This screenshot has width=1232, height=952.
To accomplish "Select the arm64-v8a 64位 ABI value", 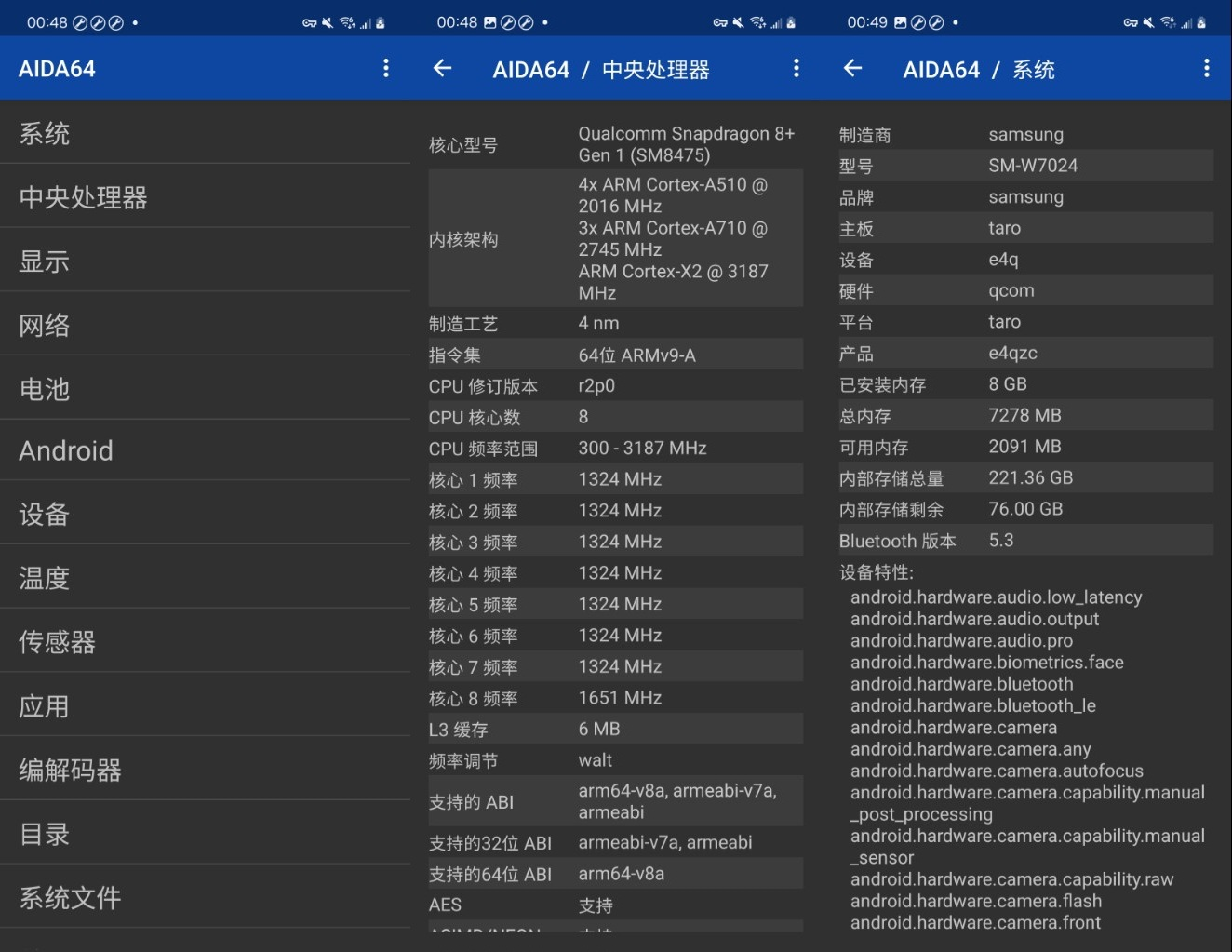I will click(x=621, y=874).
